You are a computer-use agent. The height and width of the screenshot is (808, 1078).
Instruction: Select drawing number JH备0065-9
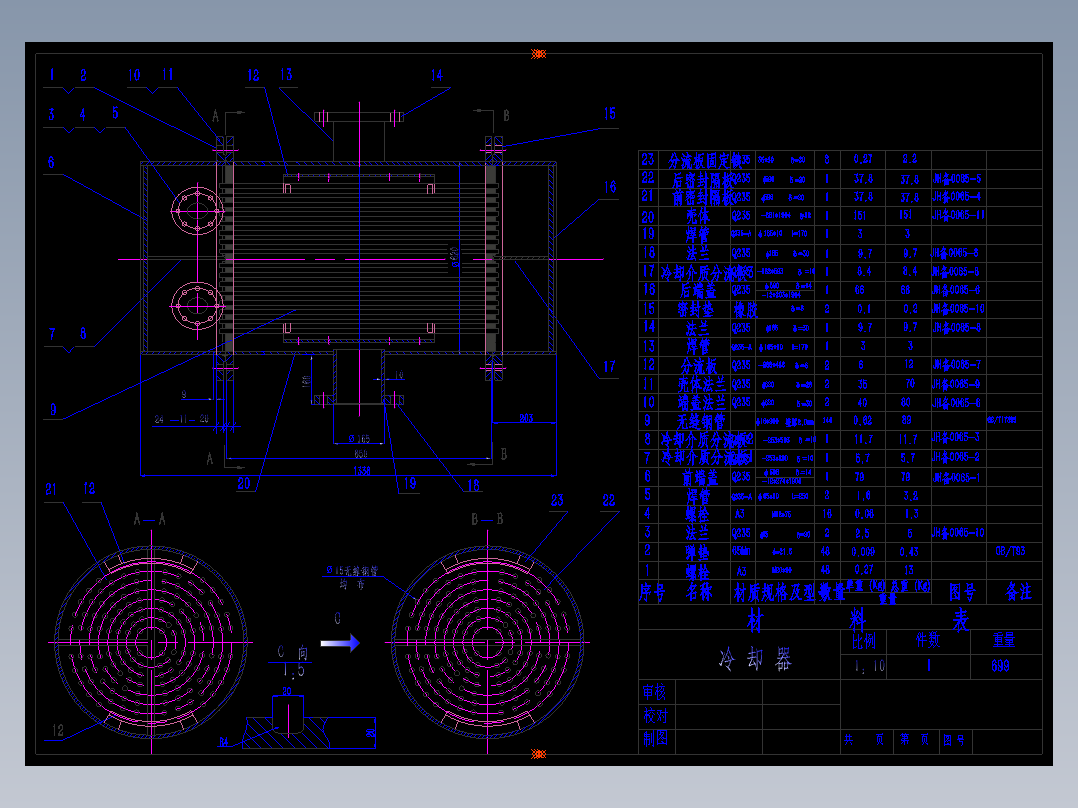click(x=956, y=384)
